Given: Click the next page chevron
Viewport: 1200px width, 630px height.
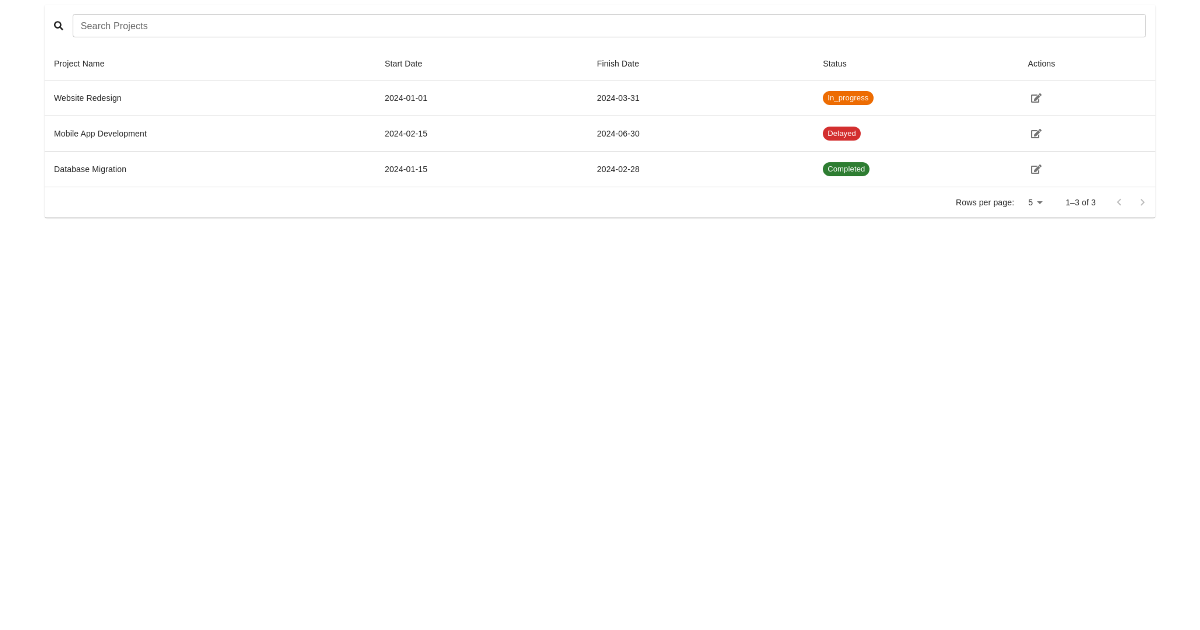Looking at the screenshot, I should [x=1142, y=202].
